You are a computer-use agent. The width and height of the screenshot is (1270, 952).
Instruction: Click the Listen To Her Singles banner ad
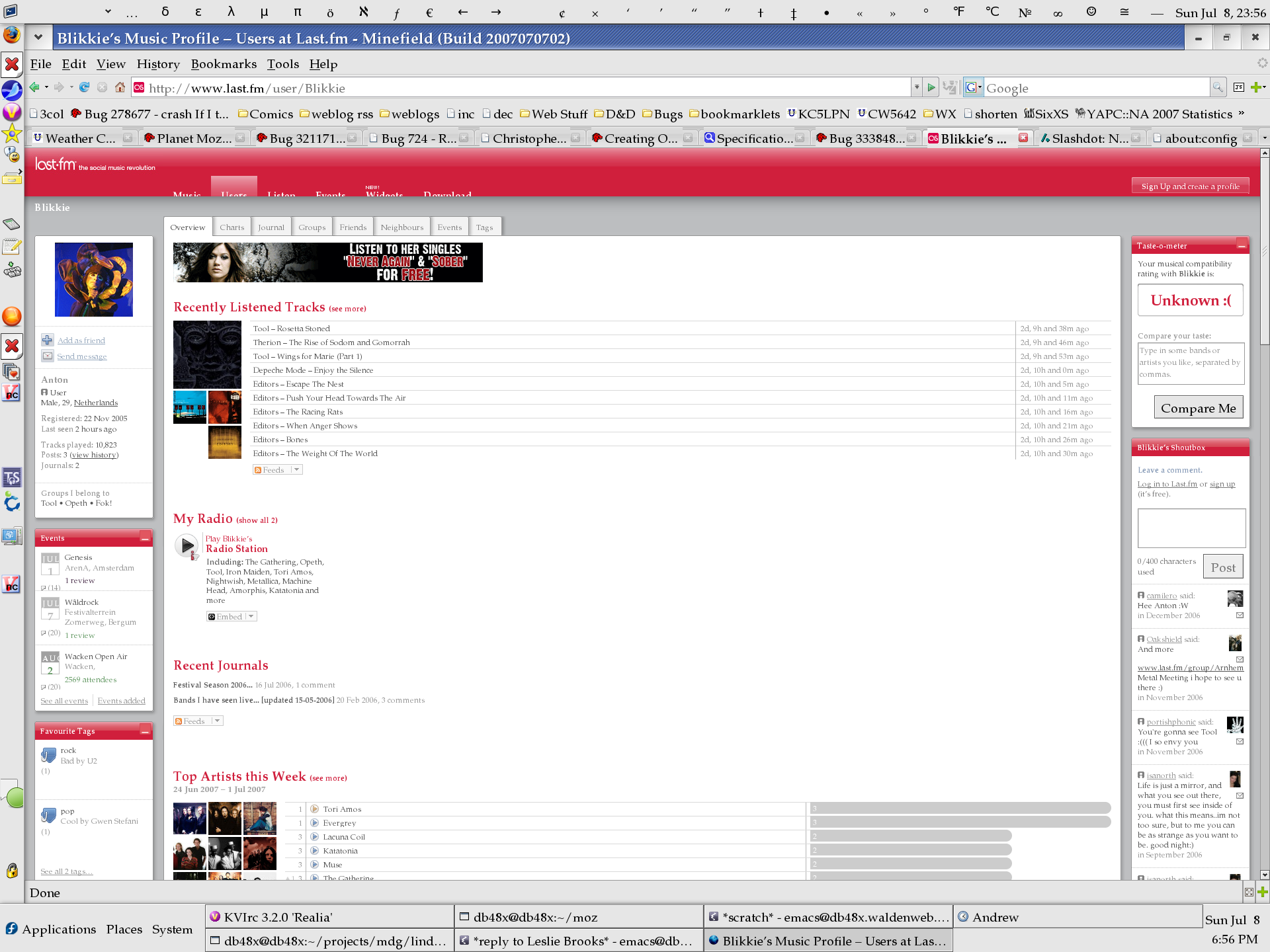(x=328, y=262)
